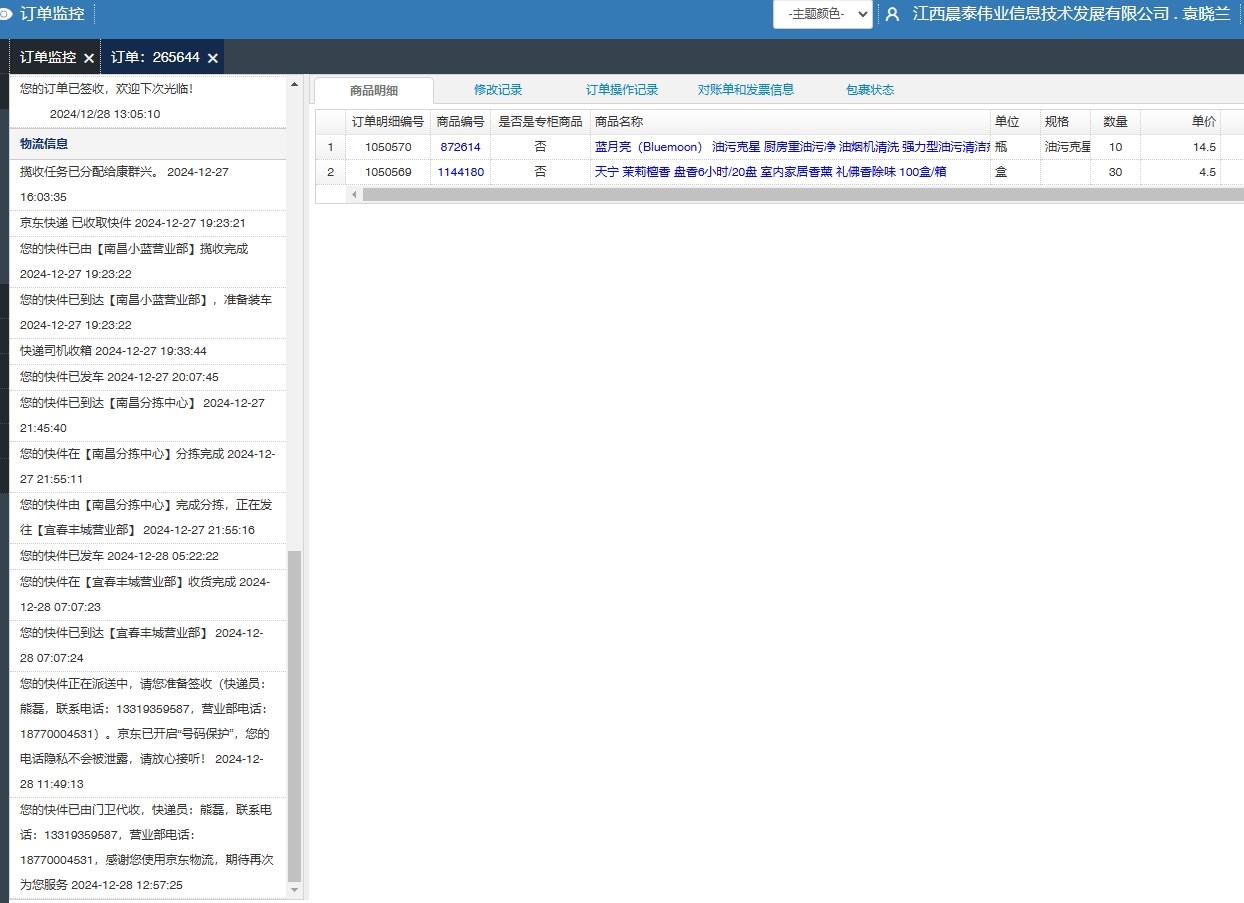Click the quantity cell showing 30
Image resolution: width=1244 pixels, height=903 pixels.
coord(1115,172)
